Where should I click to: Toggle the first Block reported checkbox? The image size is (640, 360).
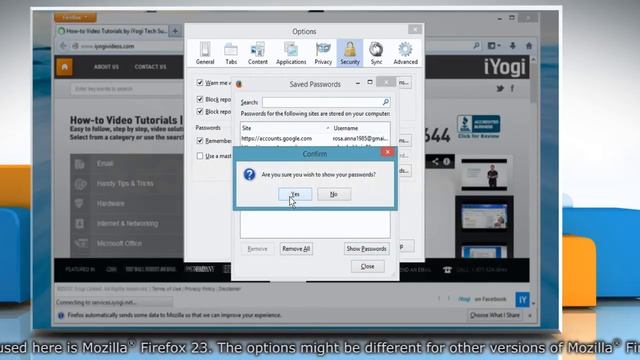200,99
